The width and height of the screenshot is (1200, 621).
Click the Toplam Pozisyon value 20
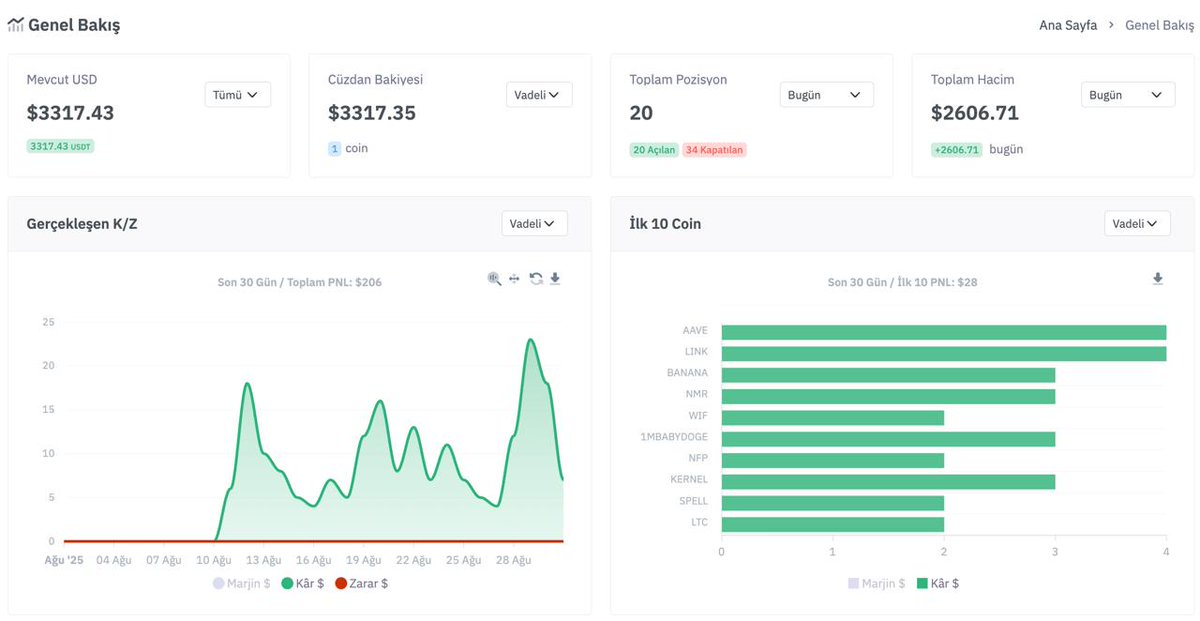tap(641, 113)
